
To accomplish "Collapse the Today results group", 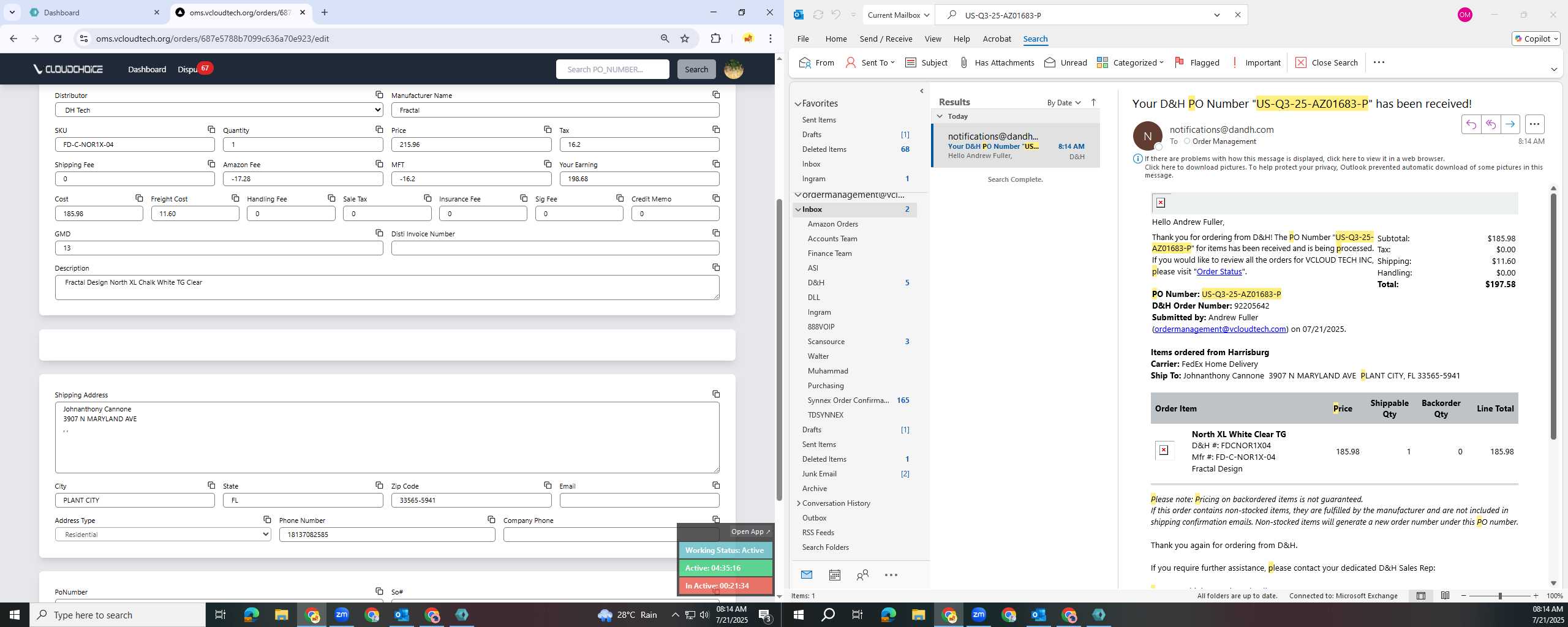I will click(940, 116).
